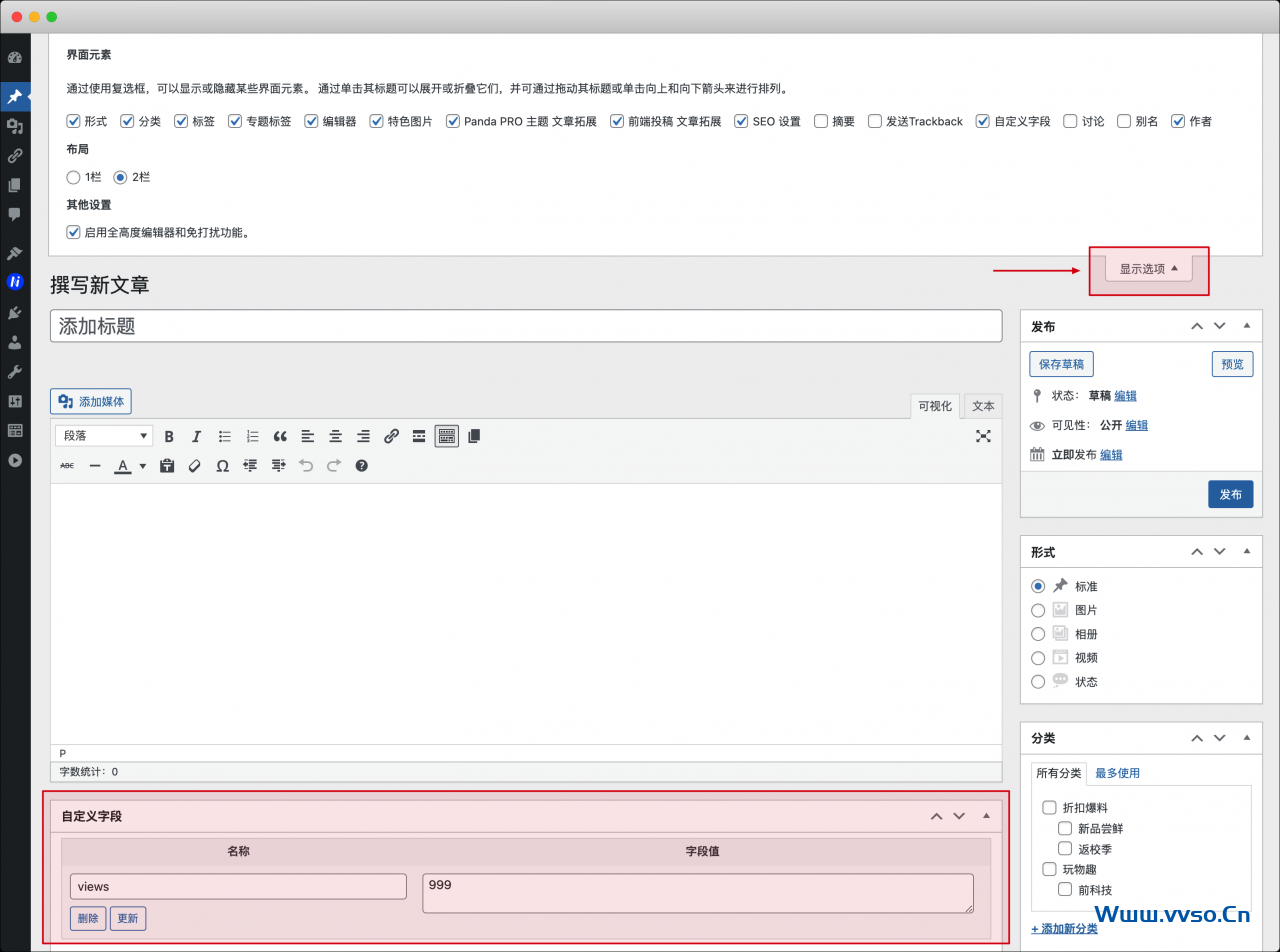Insert special character with Omega icon
The height and width of the screenshot is (952, 1280).
(222, 466)
